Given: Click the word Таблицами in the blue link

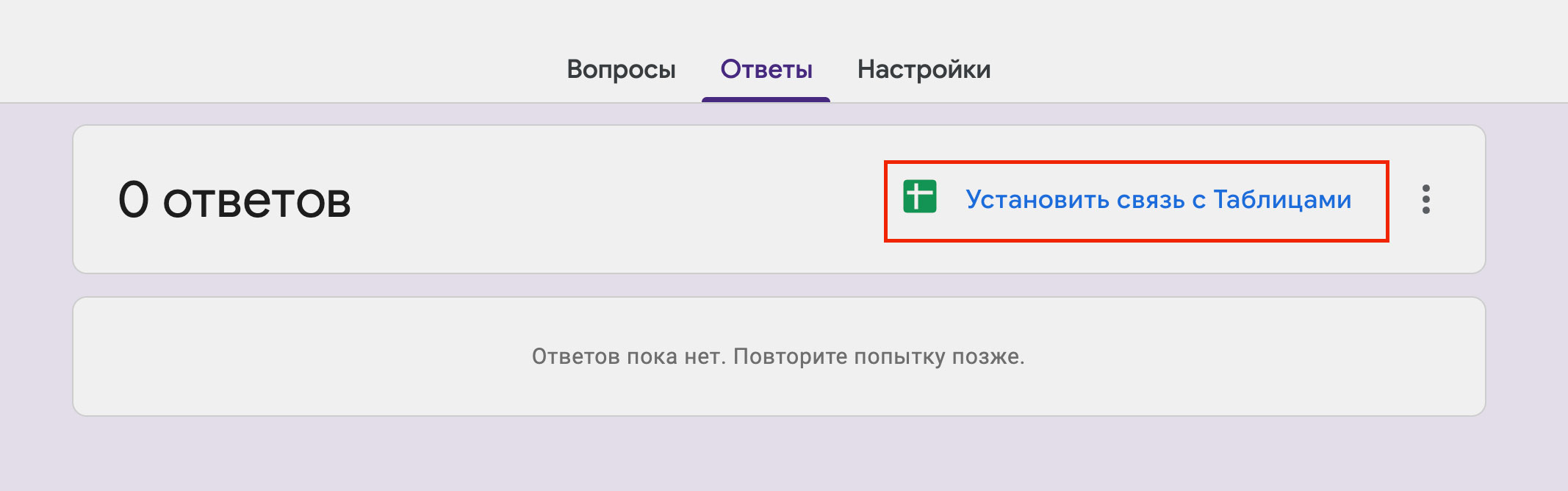Looking at the screenshot, I should (x=1282, y=199).
